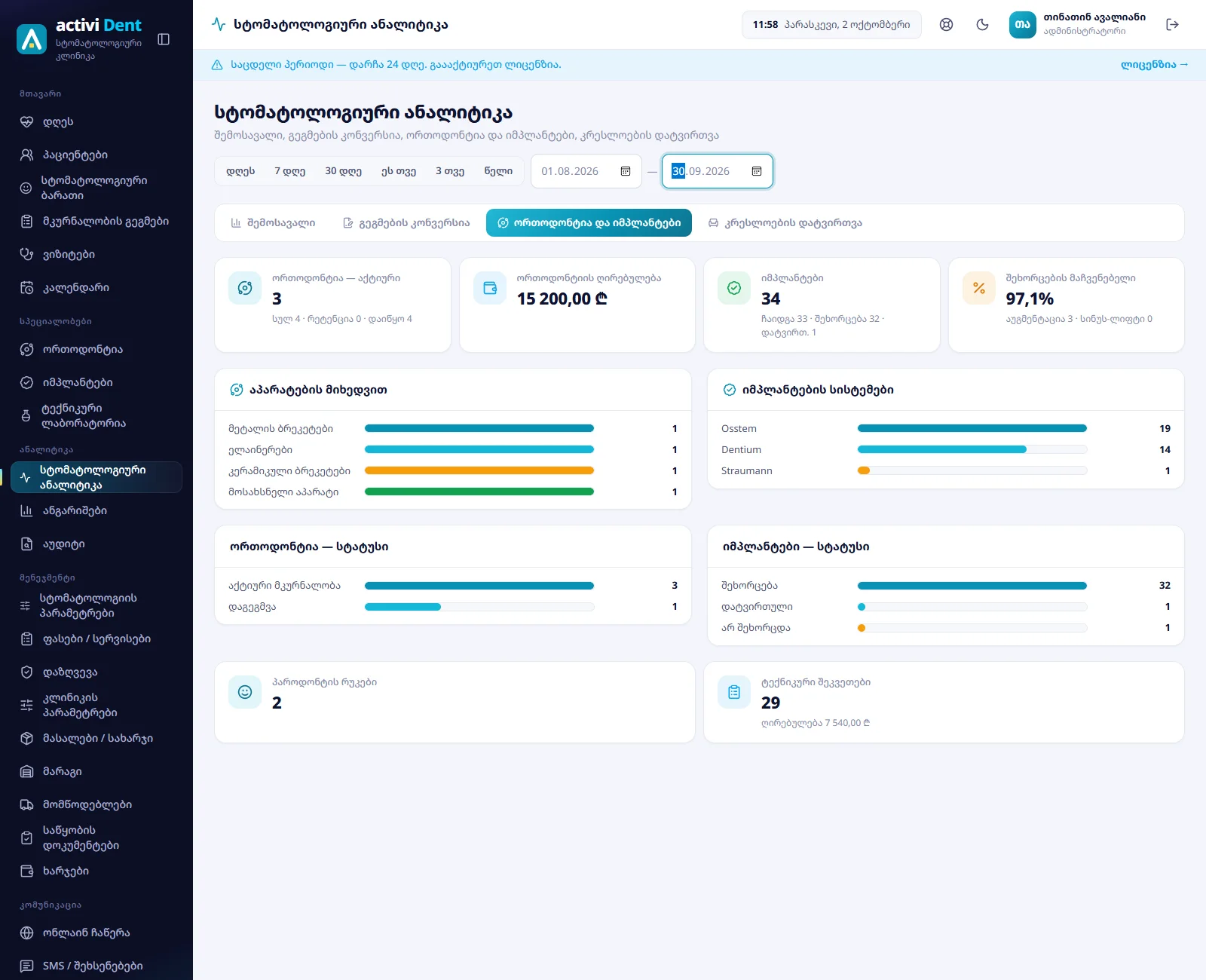Screen dimensions: 1206x980
Task: Open ფასები / სერვისები in the sidebar
Action: (x=96, y=639)
